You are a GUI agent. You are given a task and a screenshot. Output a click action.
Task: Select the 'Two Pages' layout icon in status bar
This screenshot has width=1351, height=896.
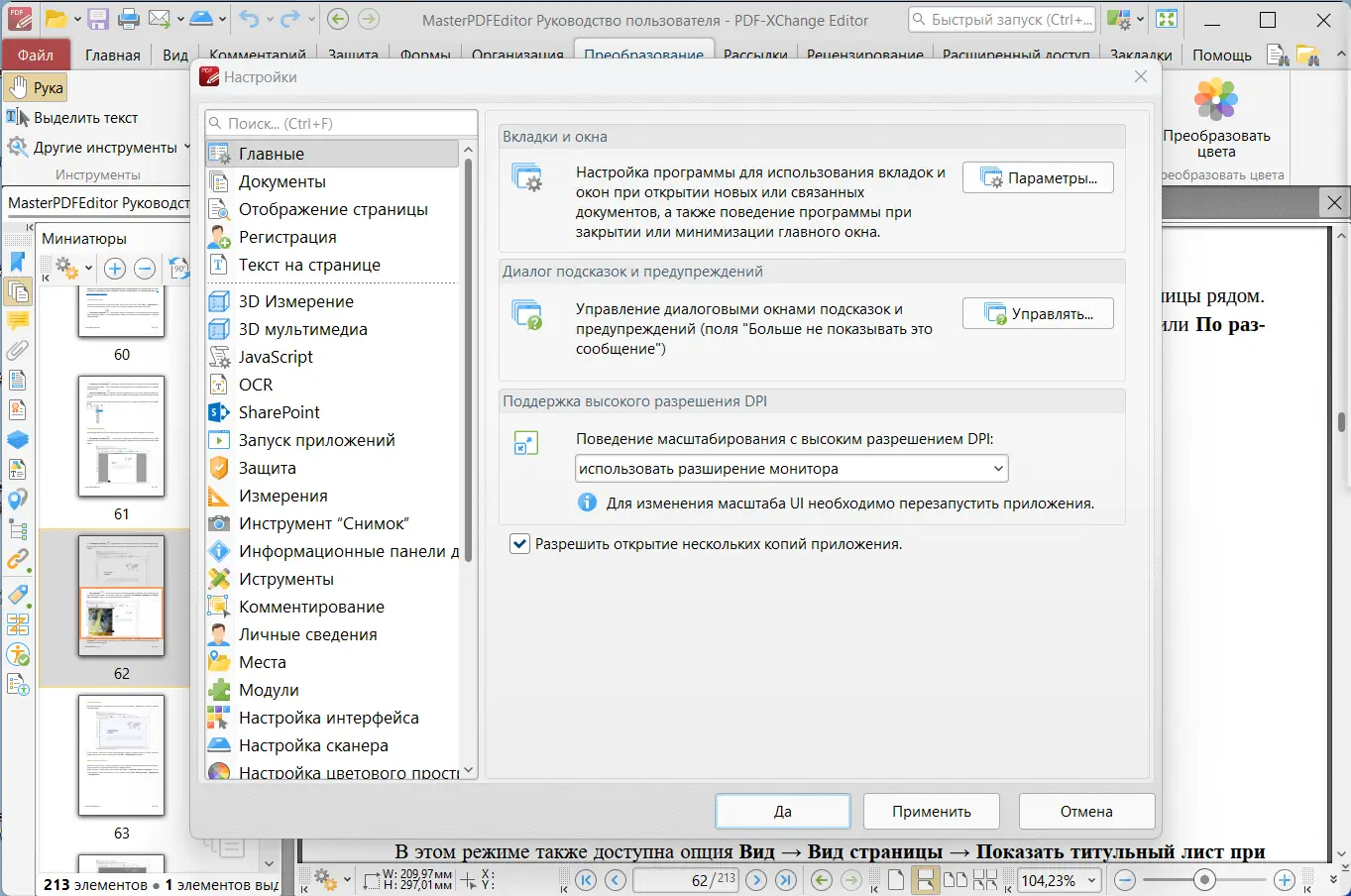coord(957,879)
